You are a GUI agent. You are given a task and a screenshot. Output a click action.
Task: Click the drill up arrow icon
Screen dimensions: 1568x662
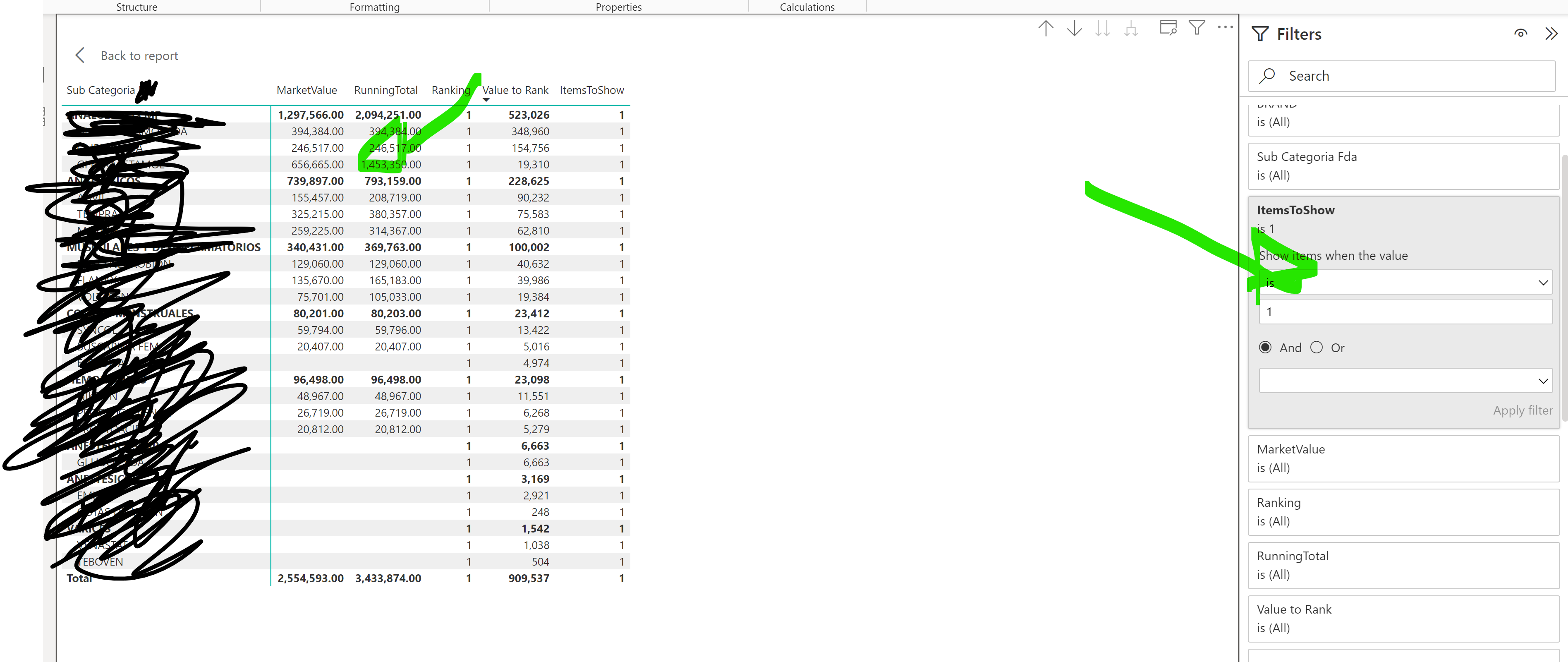tap(1045, 28)
